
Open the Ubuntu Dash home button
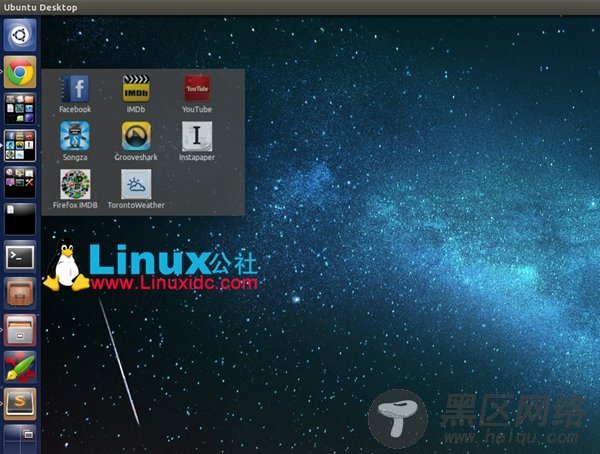(x=20, y=35)
